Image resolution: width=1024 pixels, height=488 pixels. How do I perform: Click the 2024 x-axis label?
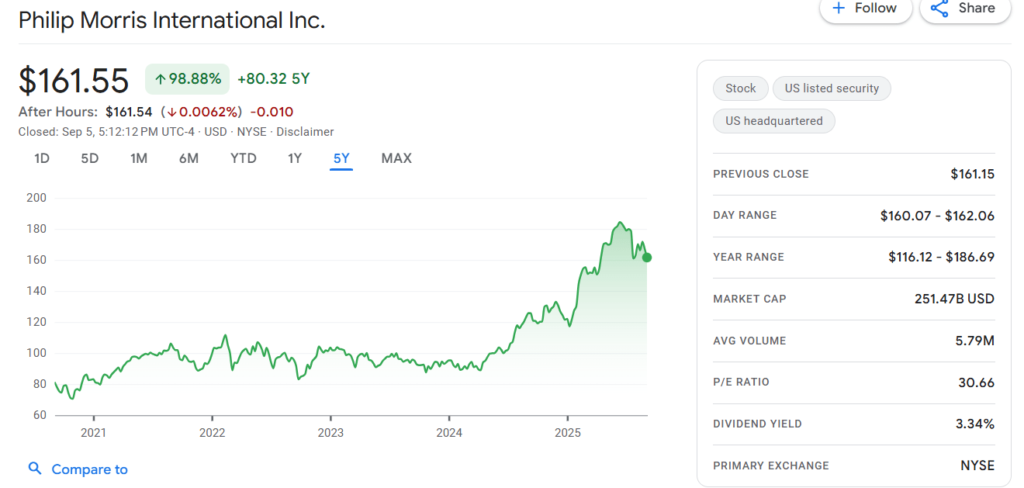[449, 432]
